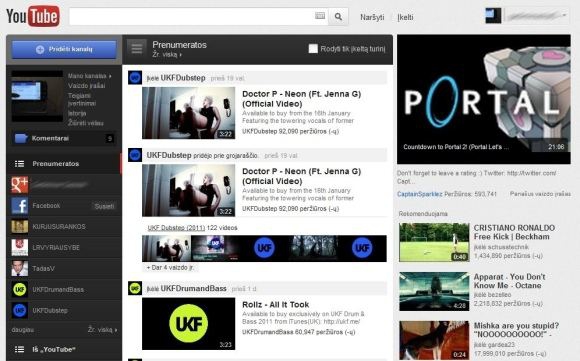The width and height of the screenshot is (580, 361).
Task: Expand Žr. viską at sidebar bottom
Action: [102, 330]
